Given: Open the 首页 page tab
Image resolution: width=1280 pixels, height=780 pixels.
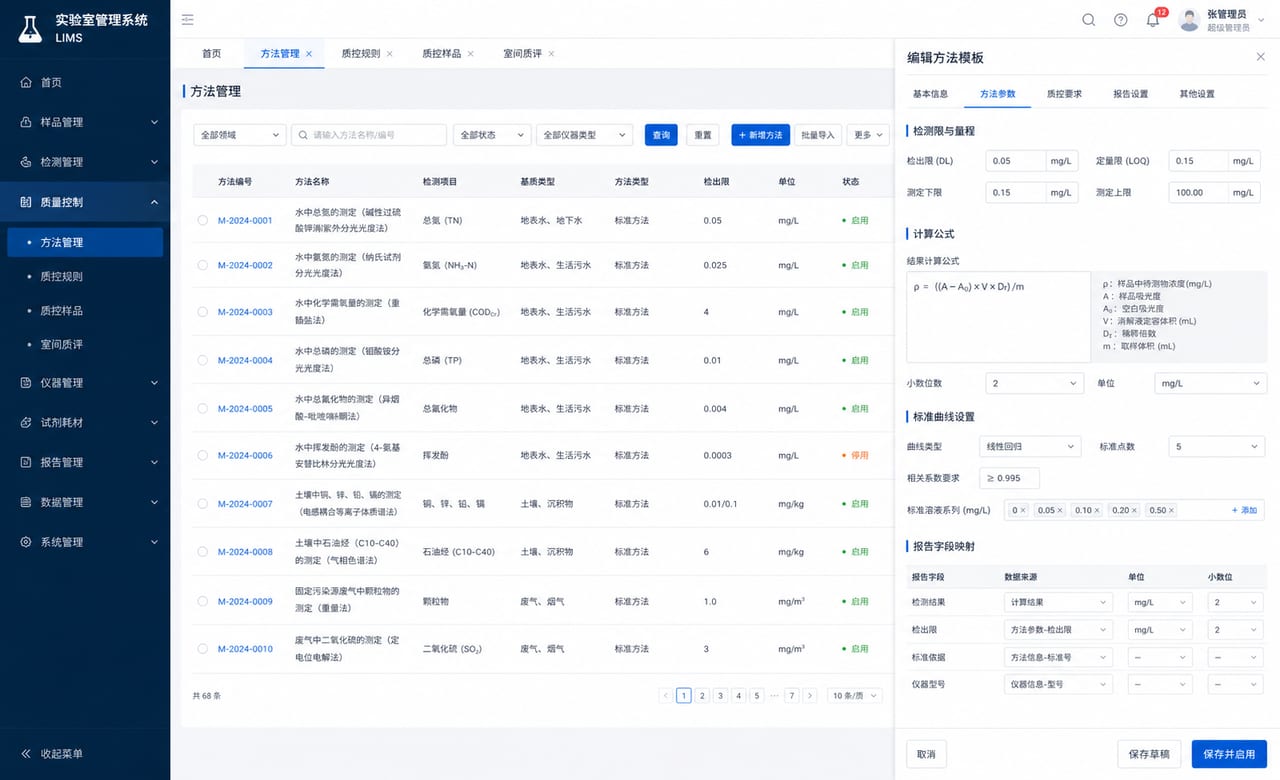Looking at the screenshot, I should pyautogui.click(x=211, y=54).
